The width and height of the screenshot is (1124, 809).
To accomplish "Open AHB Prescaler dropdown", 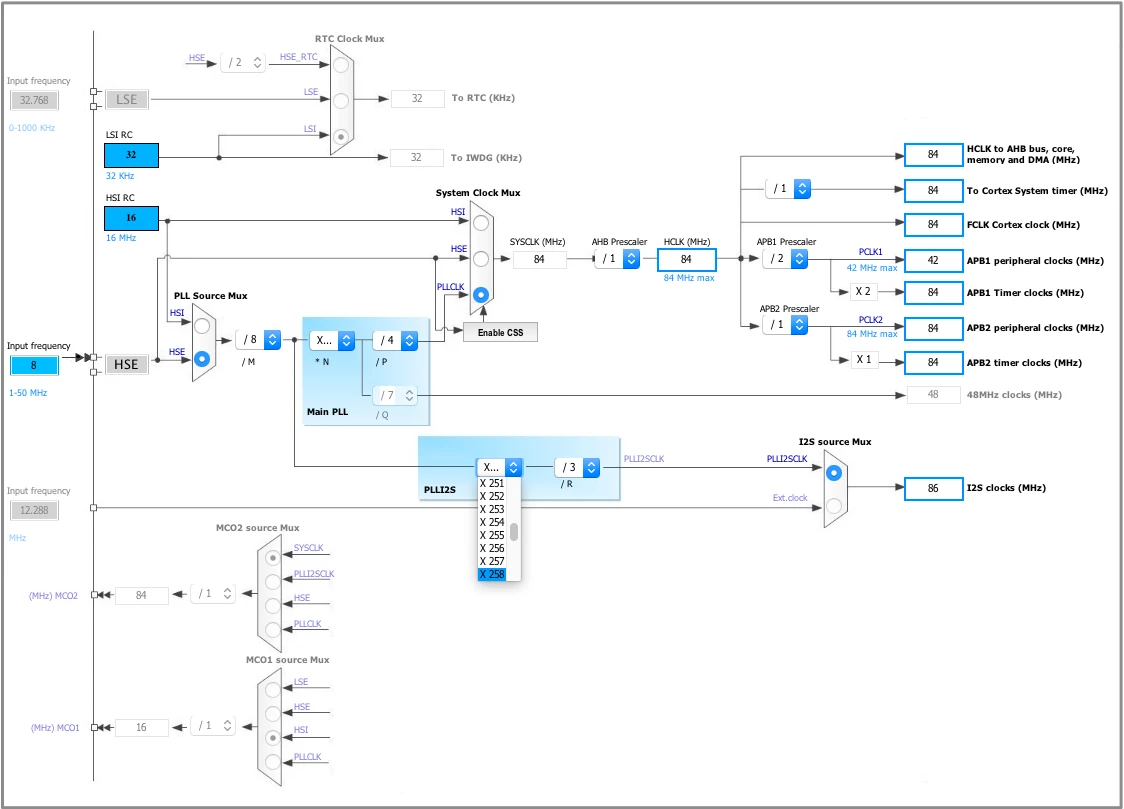I will (x=617, y=259).
